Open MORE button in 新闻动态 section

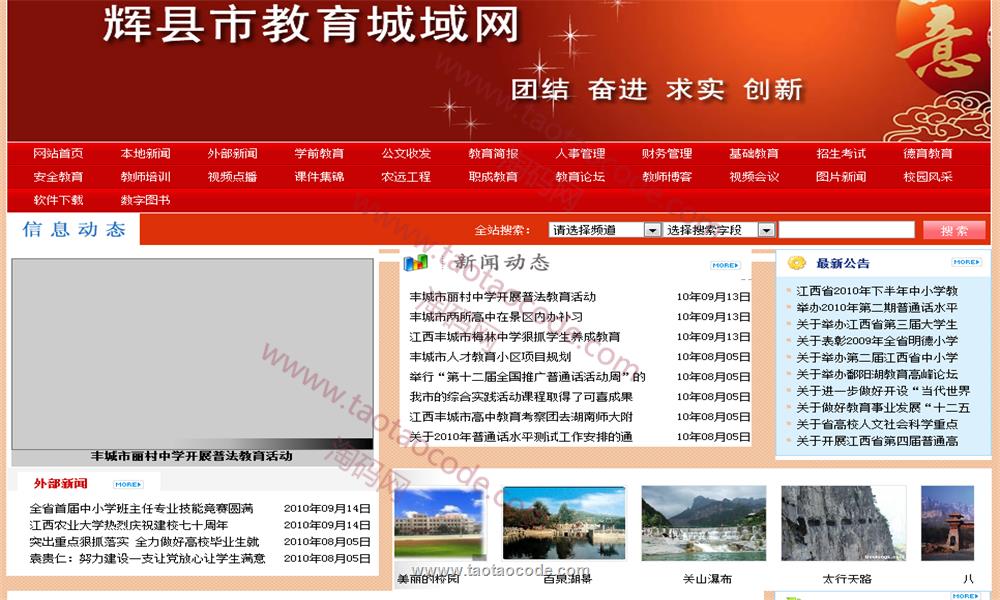[x=725, y=265]
